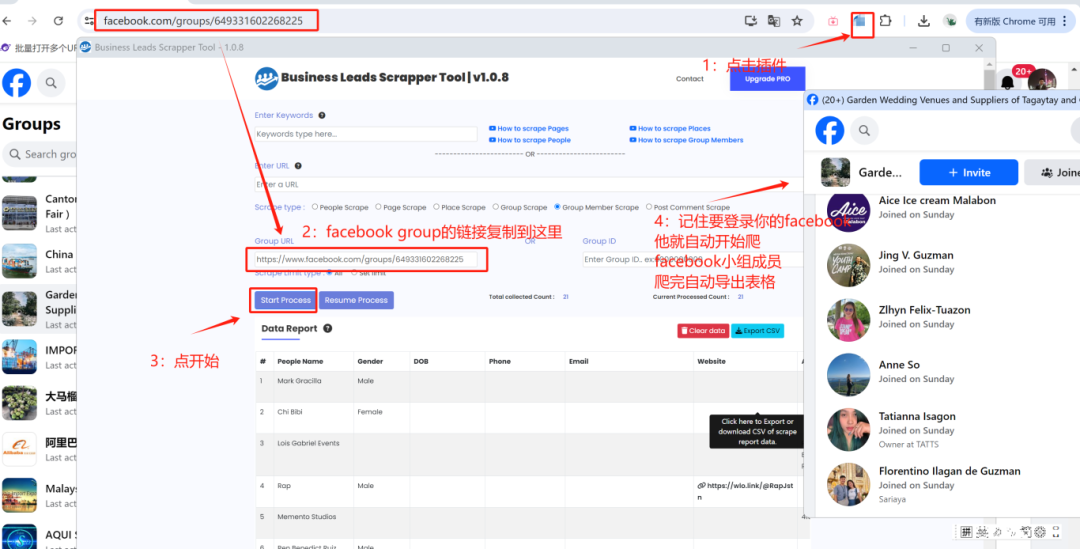Image resolution: width=1080 pixels, height=549 pixels.
Task: Select People Scrape radio button
Action: [315, 207]
